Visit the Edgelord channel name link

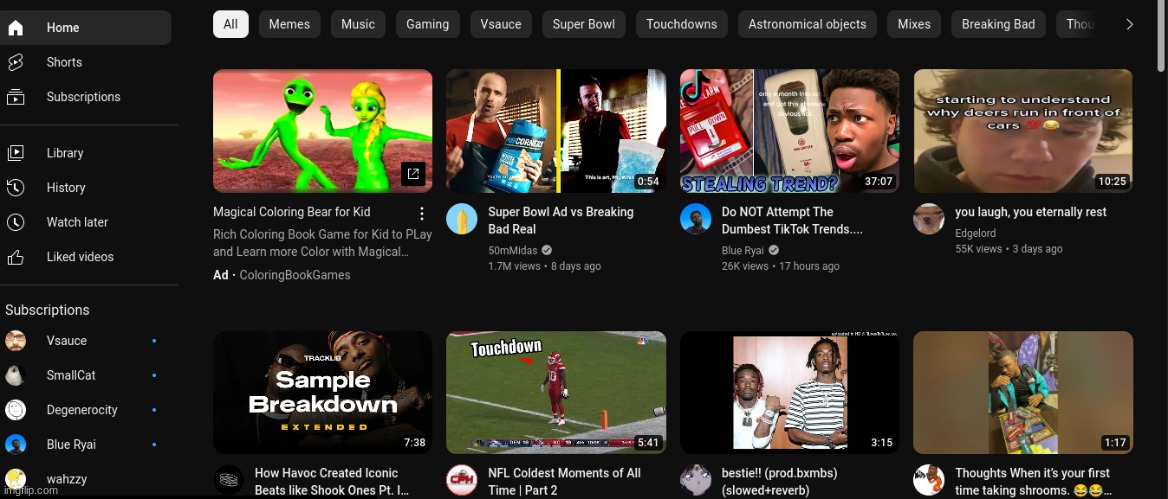(x=975, y=233)
